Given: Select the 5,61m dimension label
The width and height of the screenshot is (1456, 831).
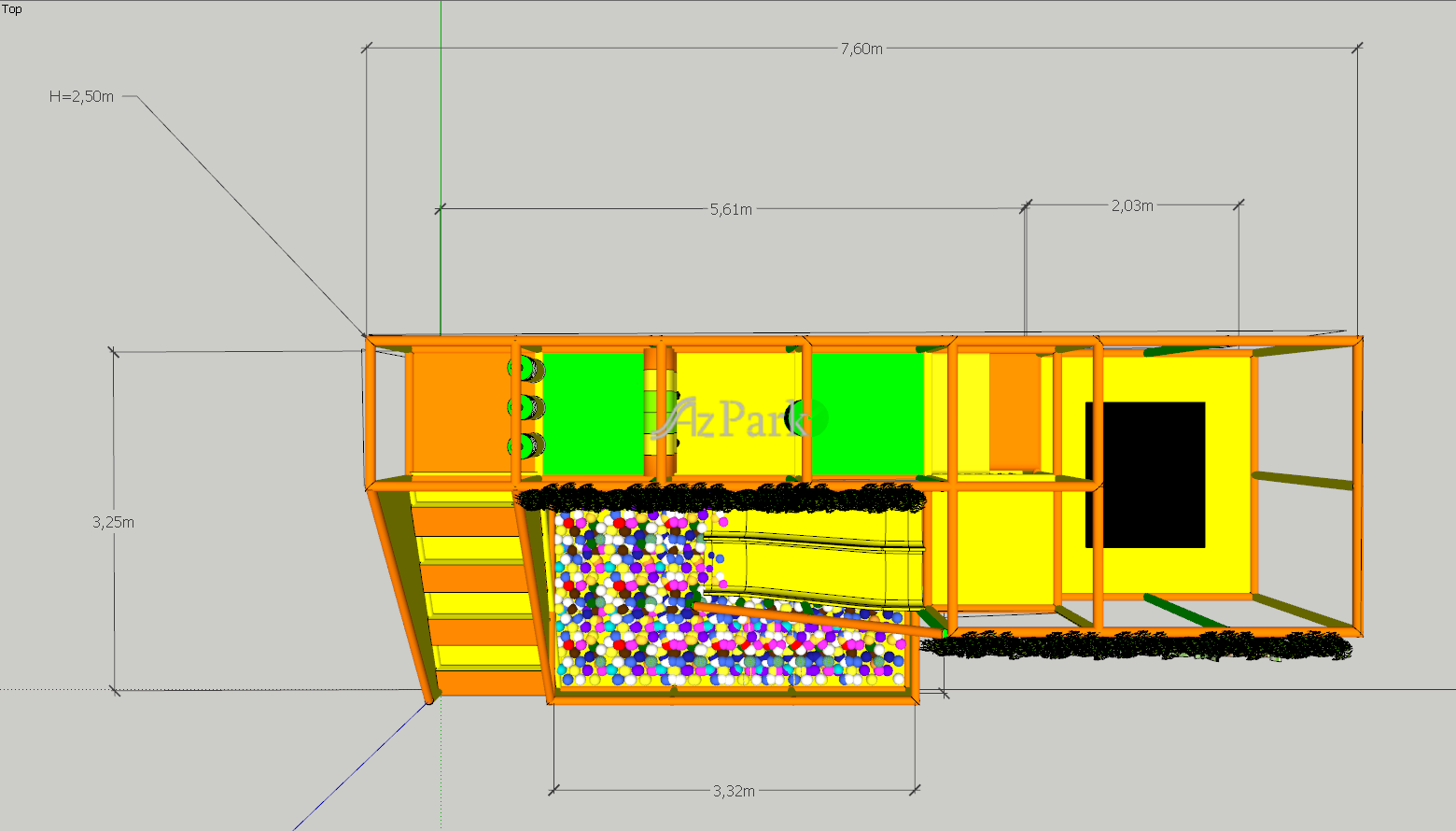Looking at the screenshot, I should pyautogui.click(x=730, y=209).
